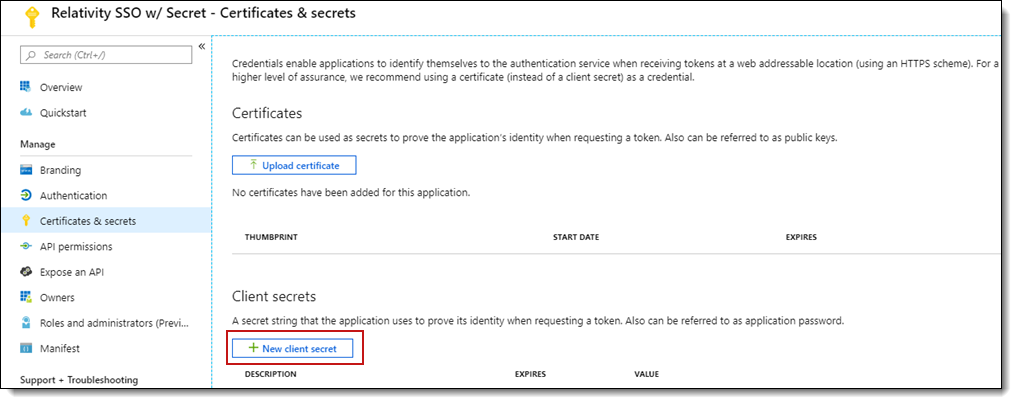Click the Quickstart cloud icon
Screen dimensions: 1017x404
click(x=26, y=113)
